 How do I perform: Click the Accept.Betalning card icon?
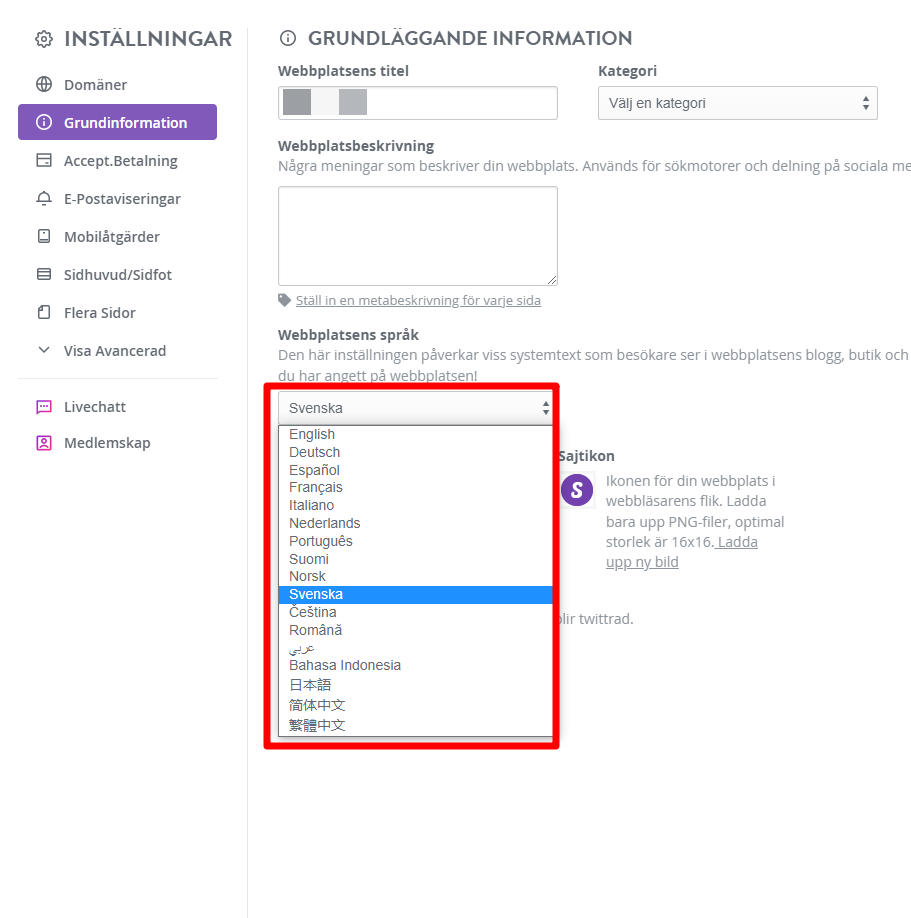(44, 160)
